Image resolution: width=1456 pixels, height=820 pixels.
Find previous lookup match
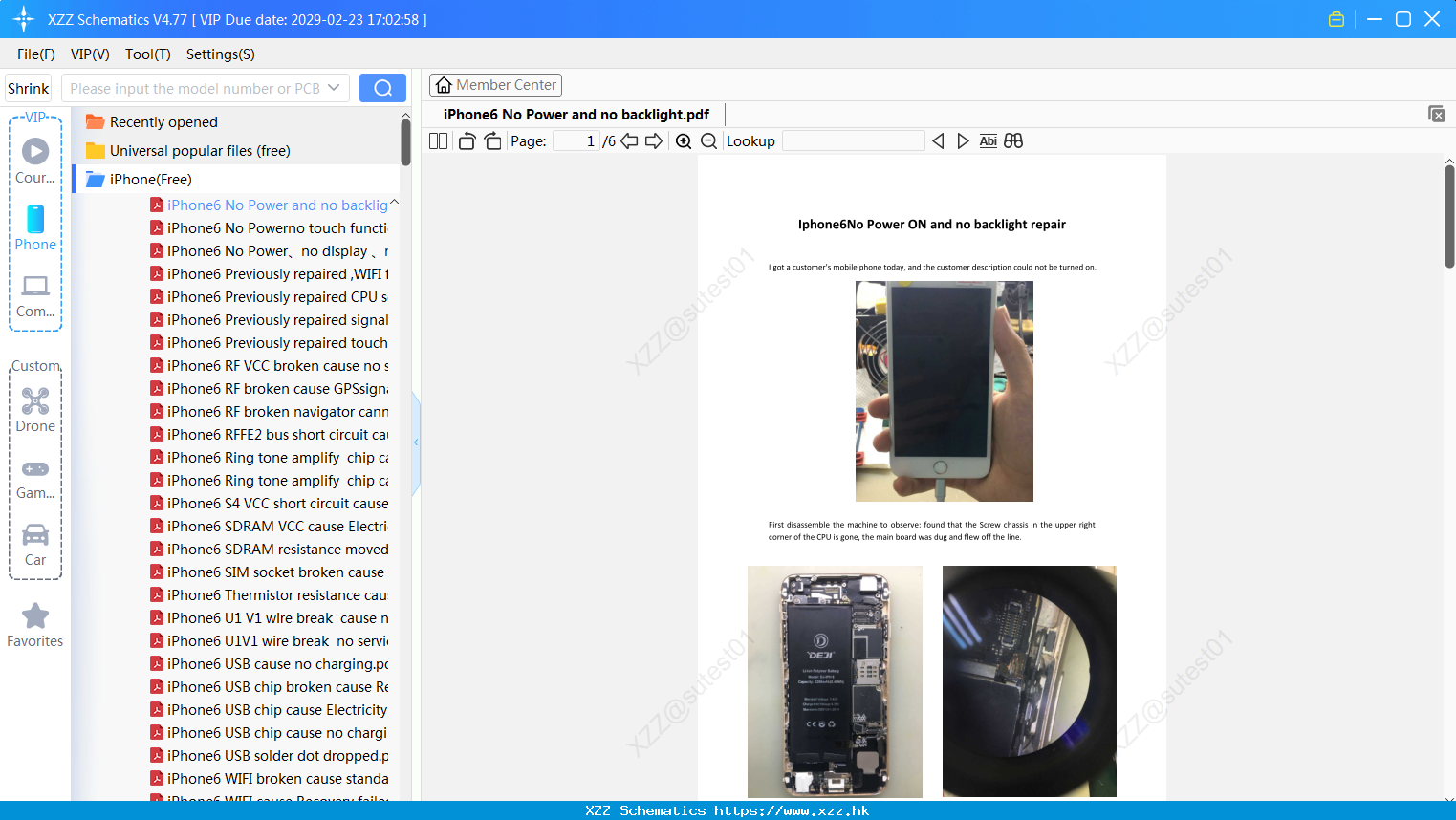tap(938, 141)
